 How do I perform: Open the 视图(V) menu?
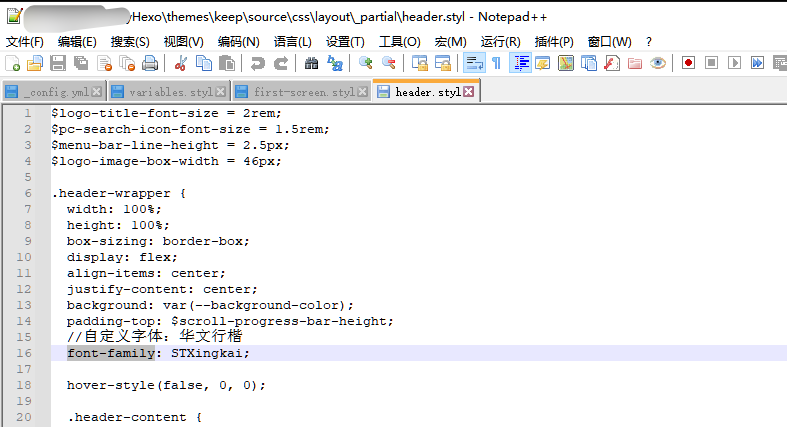[x=183, y=42]
